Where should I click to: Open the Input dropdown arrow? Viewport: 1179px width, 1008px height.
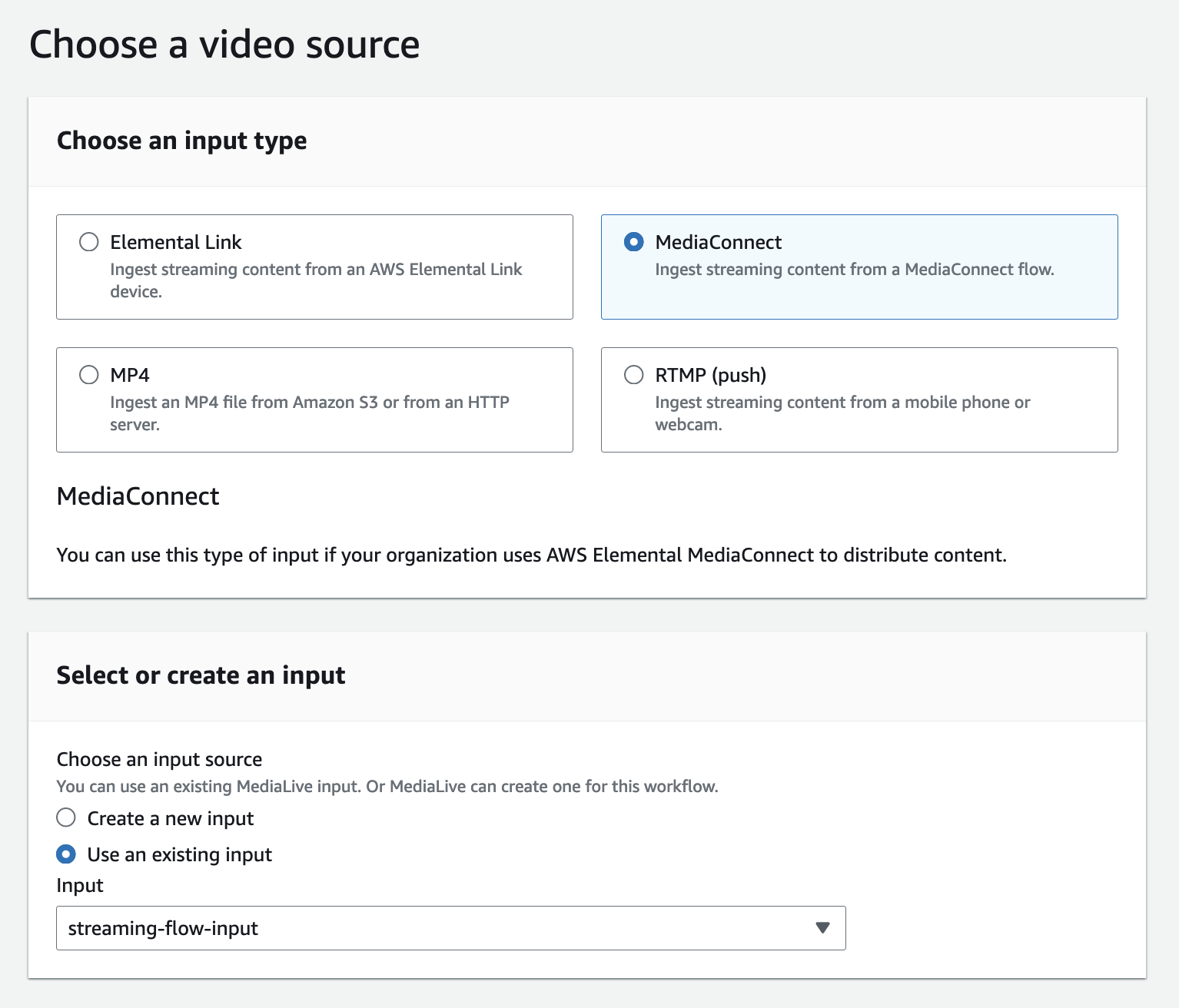(822, 928)
